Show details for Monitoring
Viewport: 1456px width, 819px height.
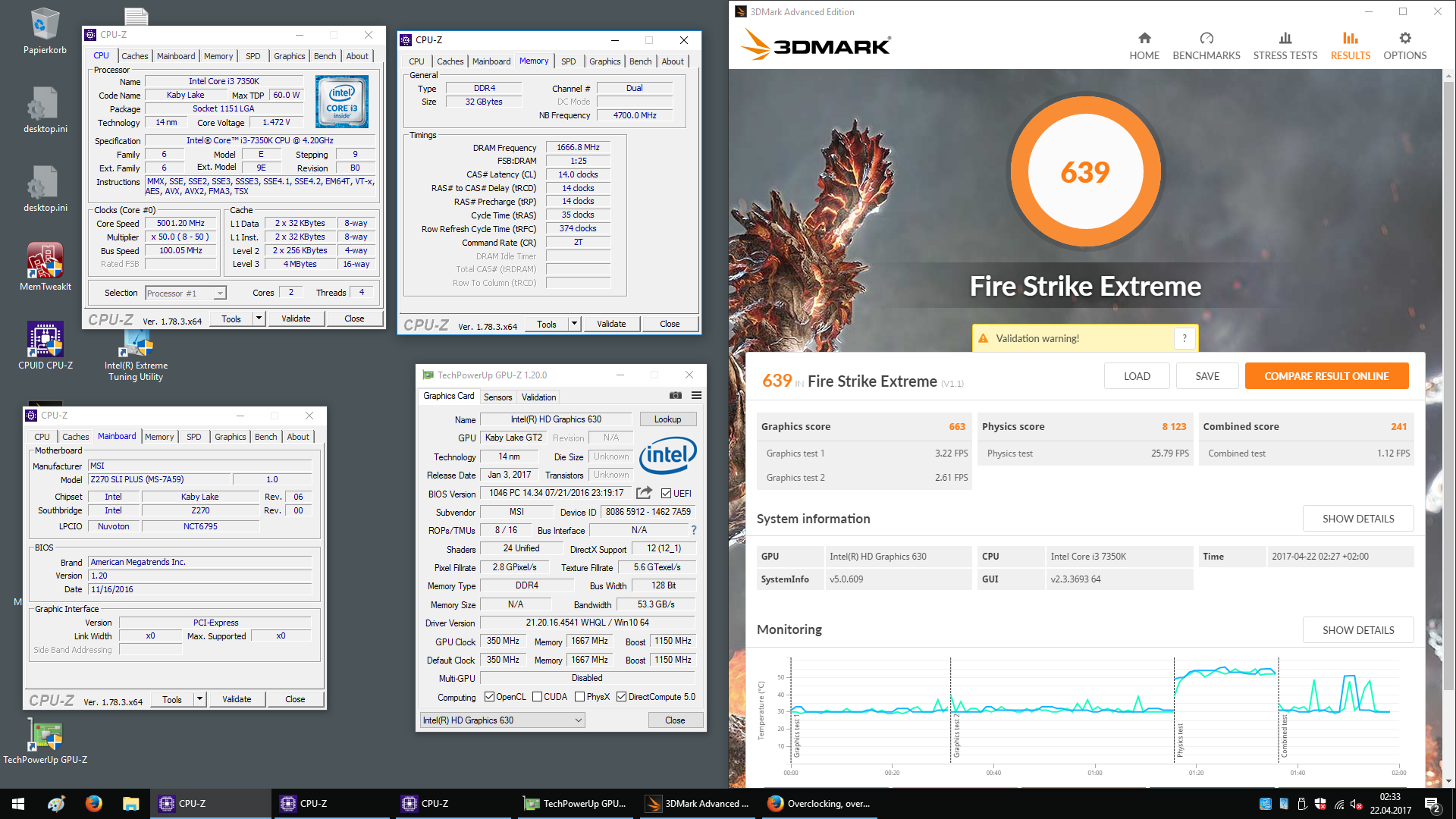click(x=1358, y=630)
